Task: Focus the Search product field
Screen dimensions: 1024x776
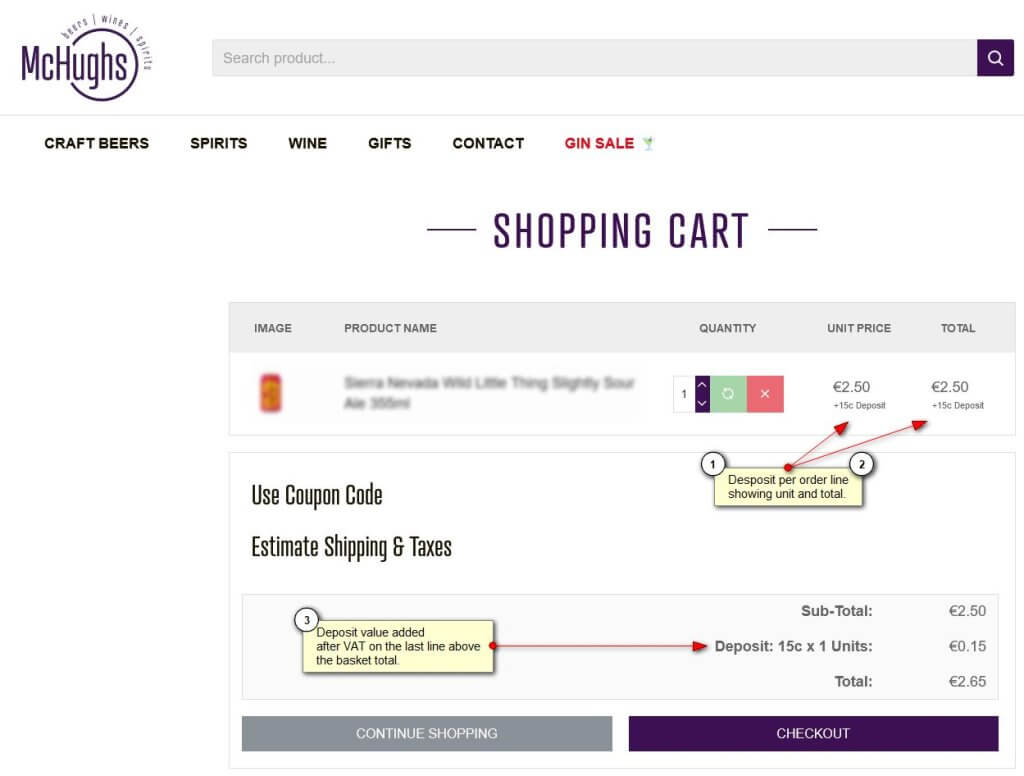Action: point(594,57)
